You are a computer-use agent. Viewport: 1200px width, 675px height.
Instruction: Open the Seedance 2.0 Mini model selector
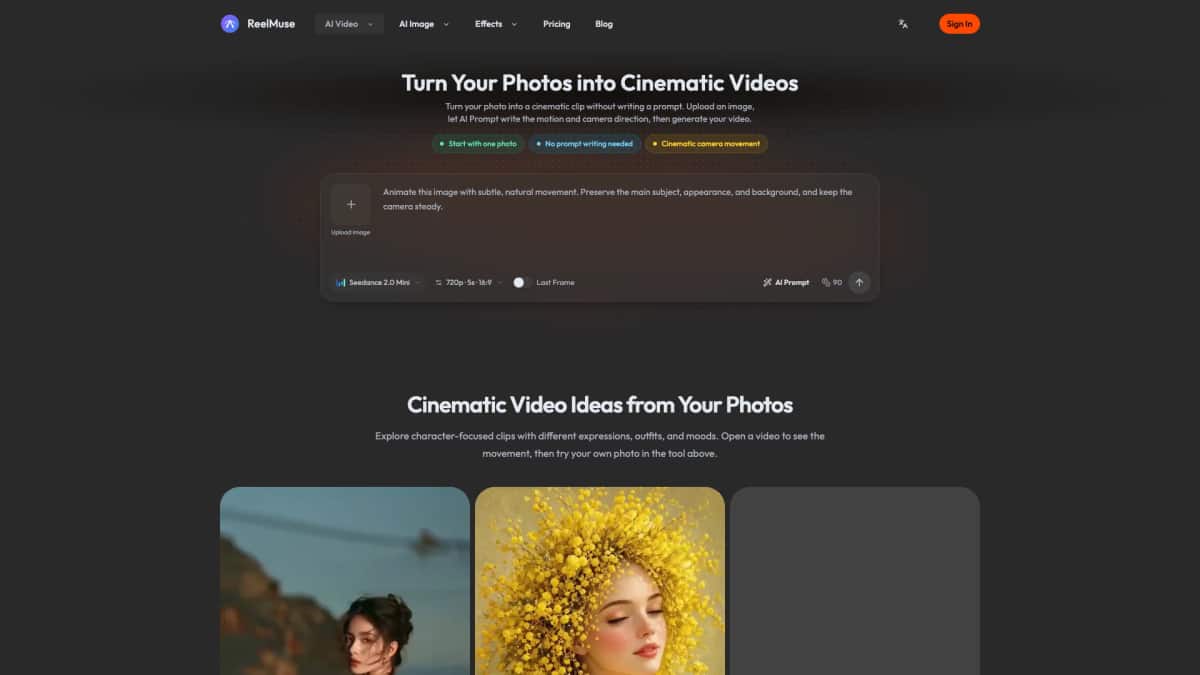pos(379,282)
